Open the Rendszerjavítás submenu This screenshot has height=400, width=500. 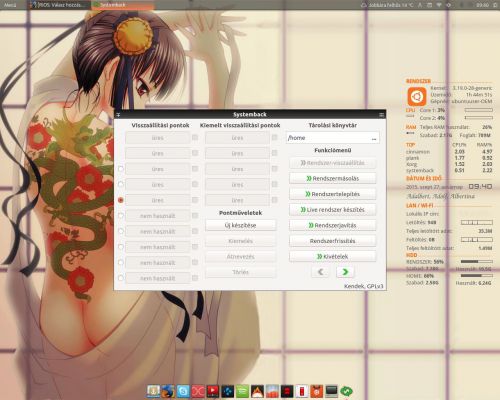click(x=333, y=225)
